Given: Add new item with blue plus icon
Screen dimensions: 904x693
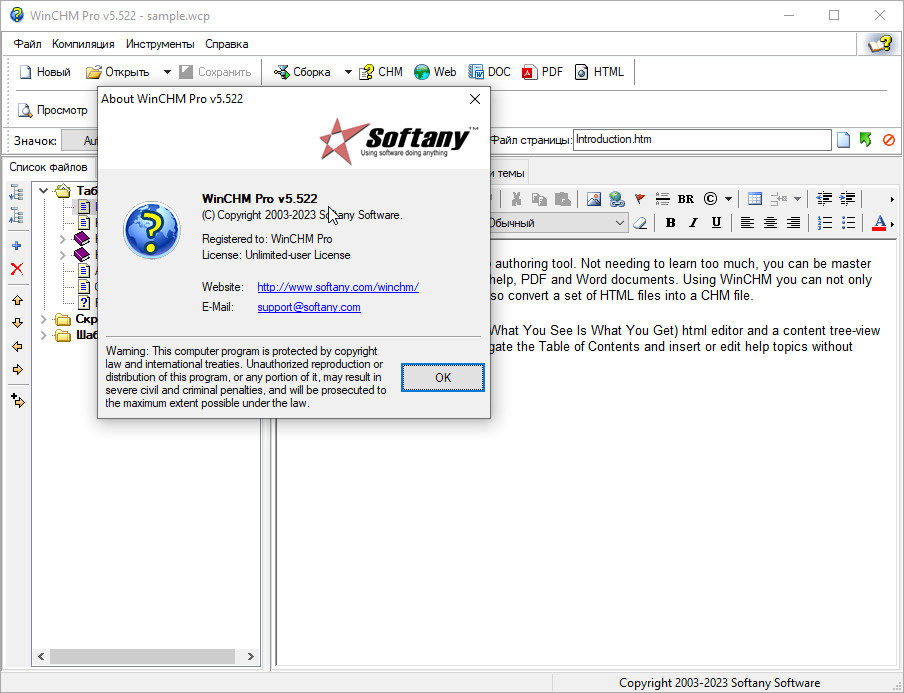Looking at the screenshot, I should [x=17, y=246].
